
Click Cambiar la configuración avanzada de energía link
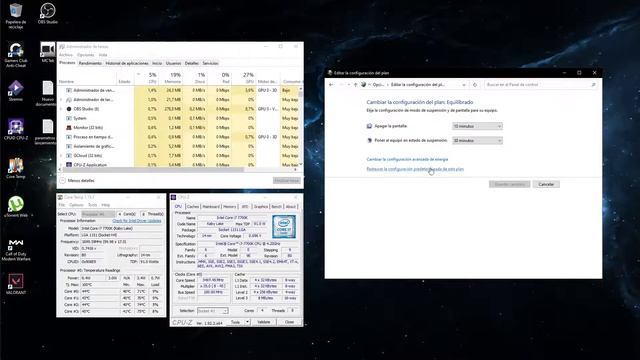(x=407, y=159)
